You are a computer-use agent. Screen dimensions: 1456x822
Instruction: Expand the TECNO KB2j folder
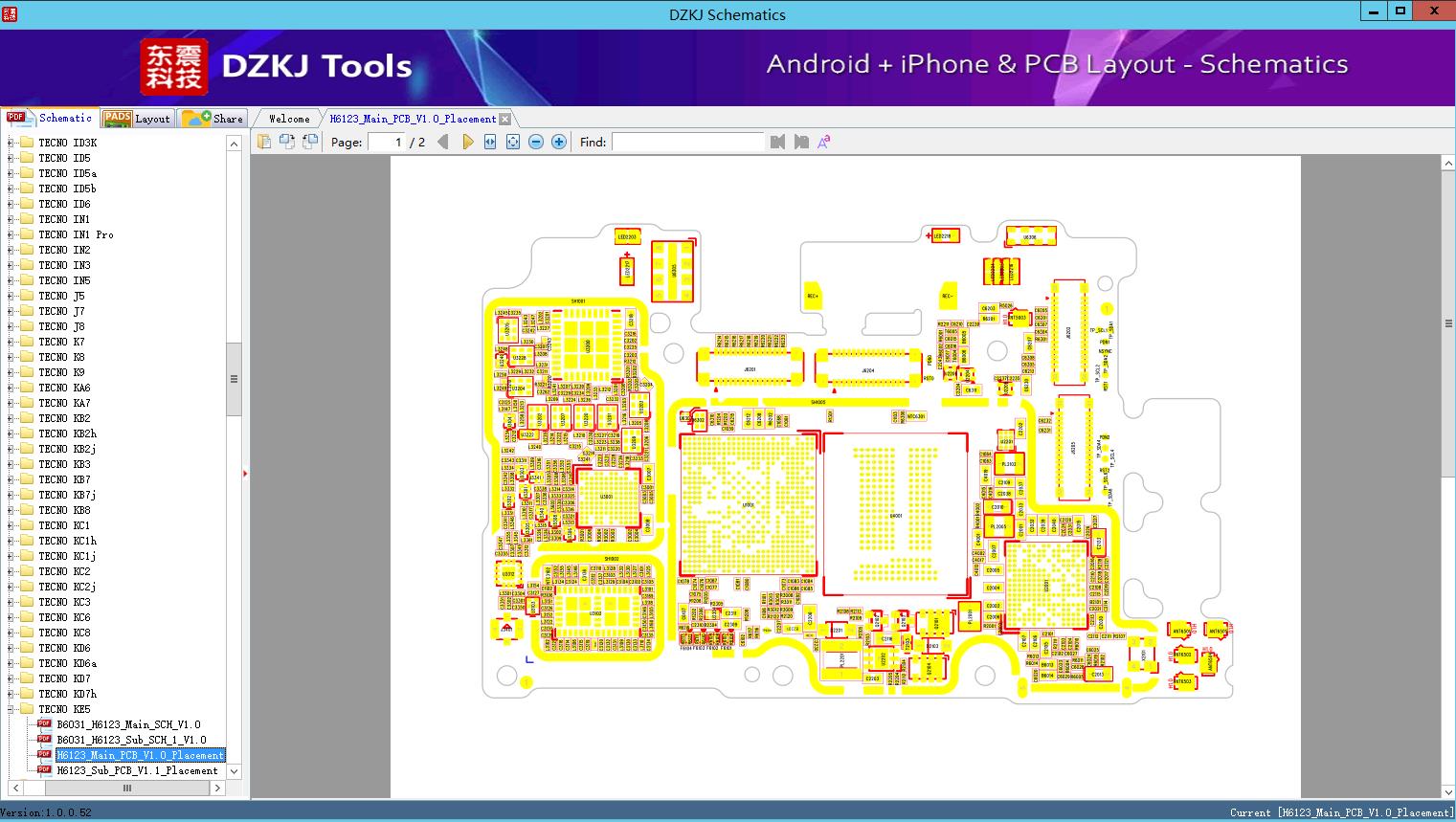coord(11,449)
